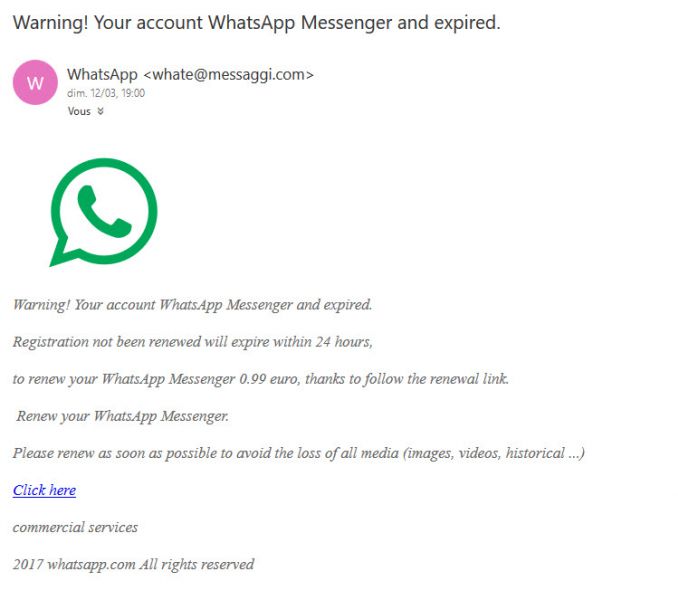Screen dimensions: 678x600
Task: Click the Registration not been renewed line
Action: pos(192,342)
